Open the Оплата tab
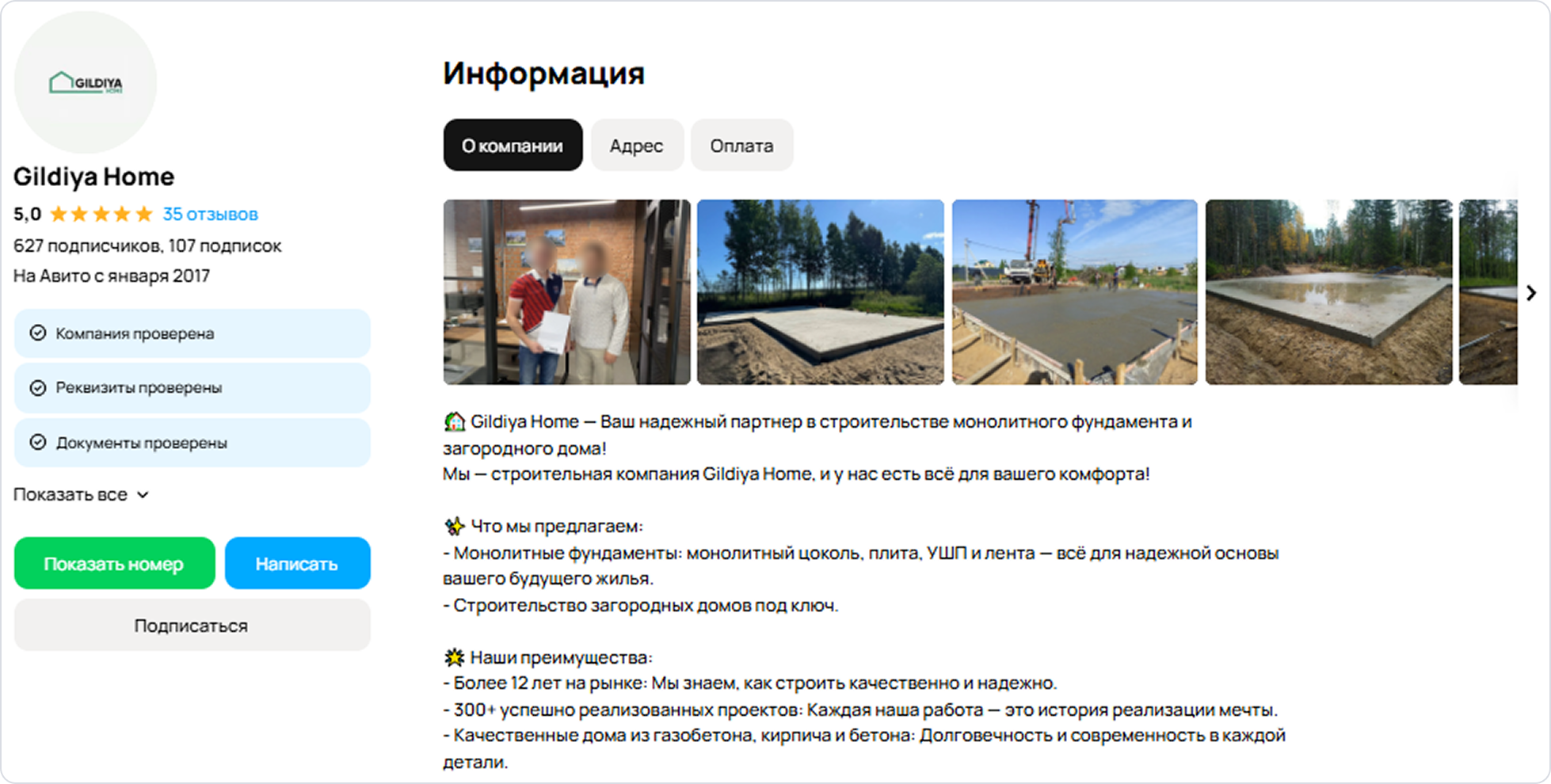The height and width of the screenshot is (784, 1551). tap(741, 146)
